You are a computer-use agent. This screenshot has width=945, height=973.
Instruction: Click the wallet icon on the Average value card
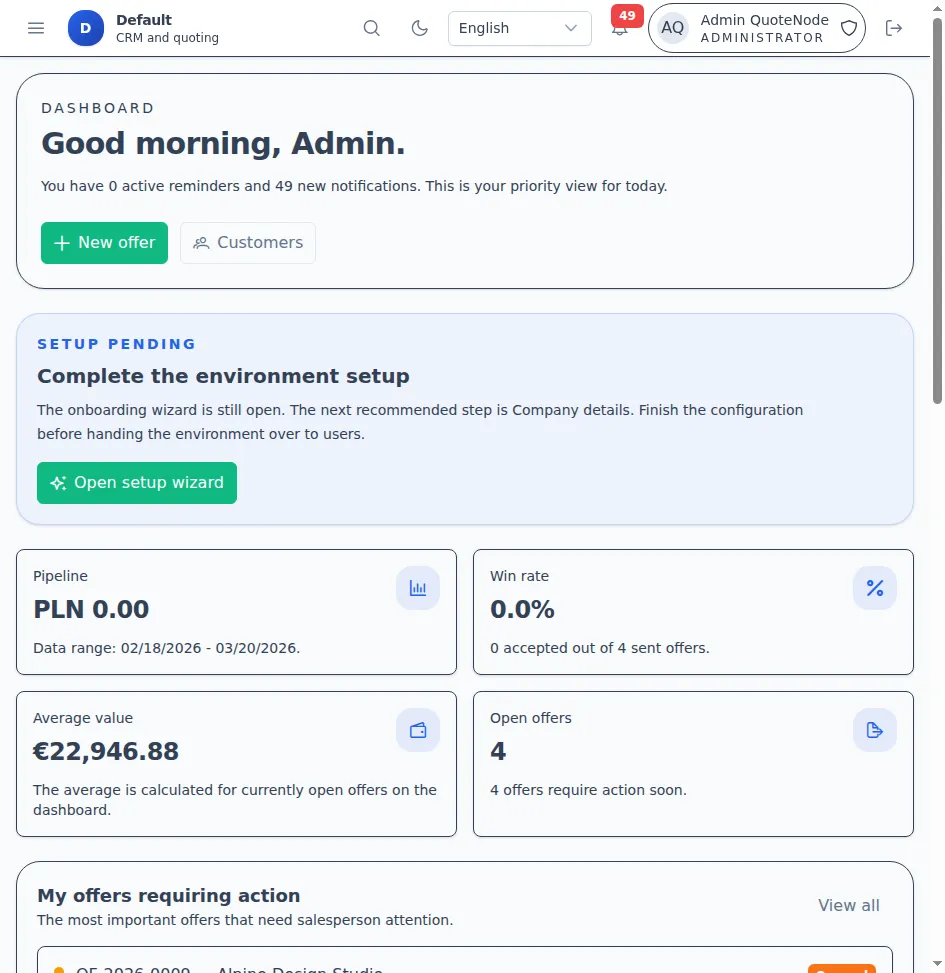417,730
